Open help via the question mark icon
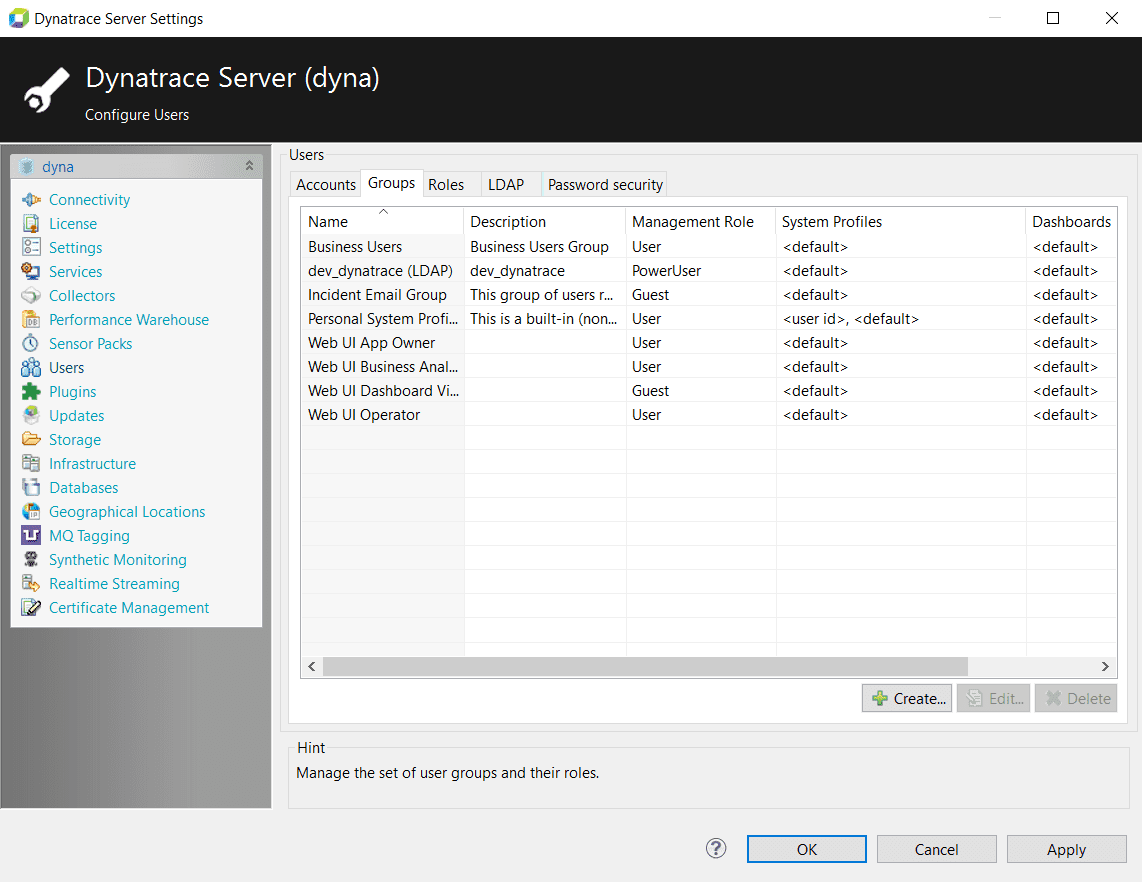The image size is (1142, 882). [716, 848]
